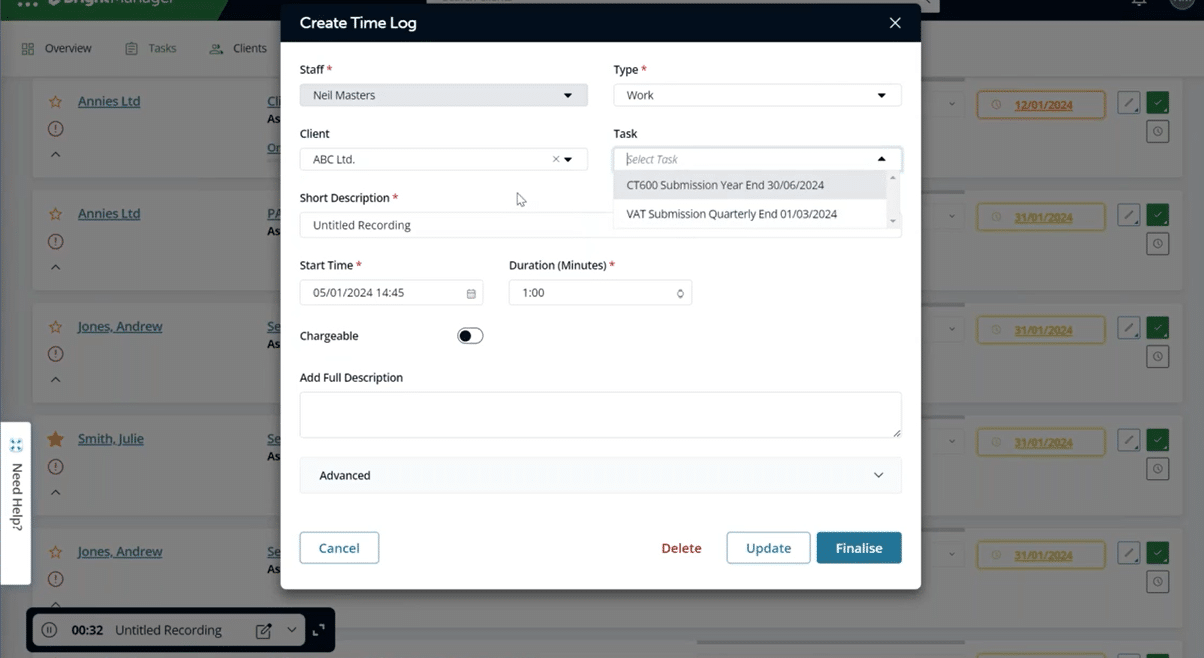Click the green checkmark icon on the top row

1157,101
